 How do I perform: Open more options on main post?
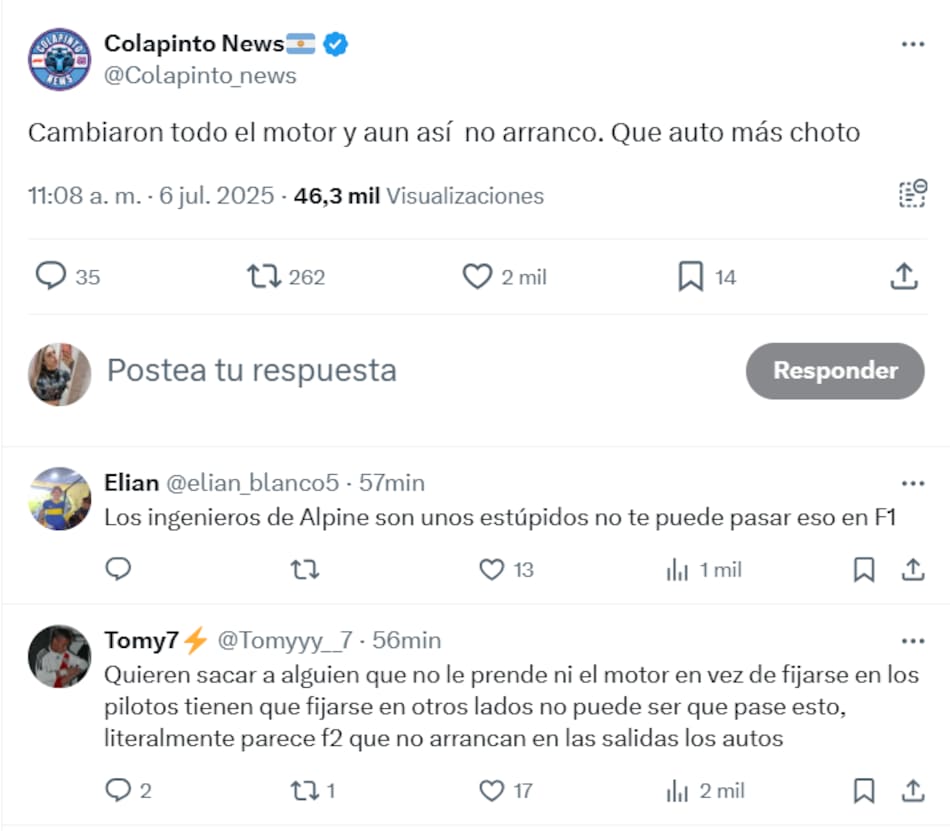pos(912,45)
